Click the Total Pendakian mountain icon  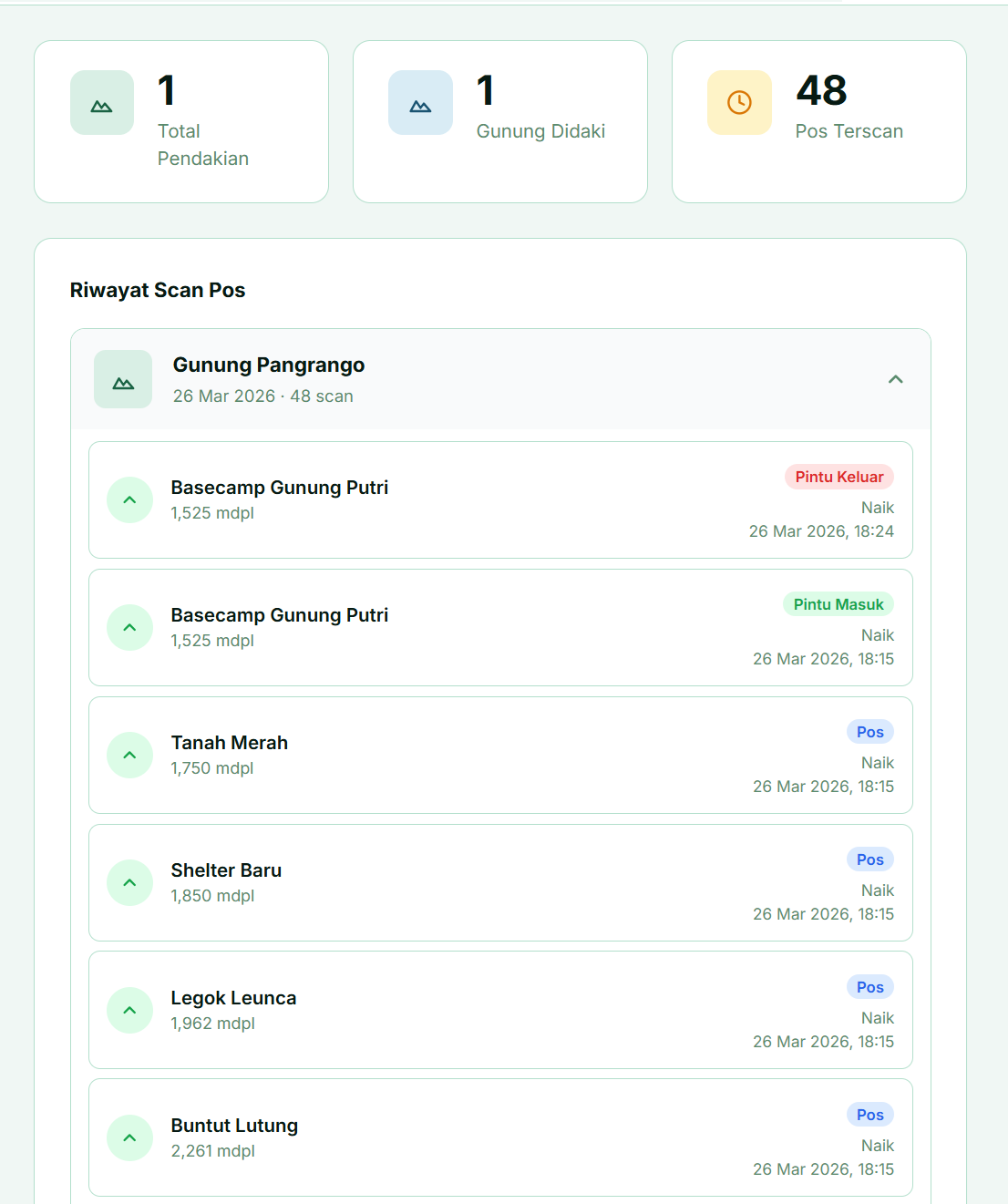click(101, 103)
